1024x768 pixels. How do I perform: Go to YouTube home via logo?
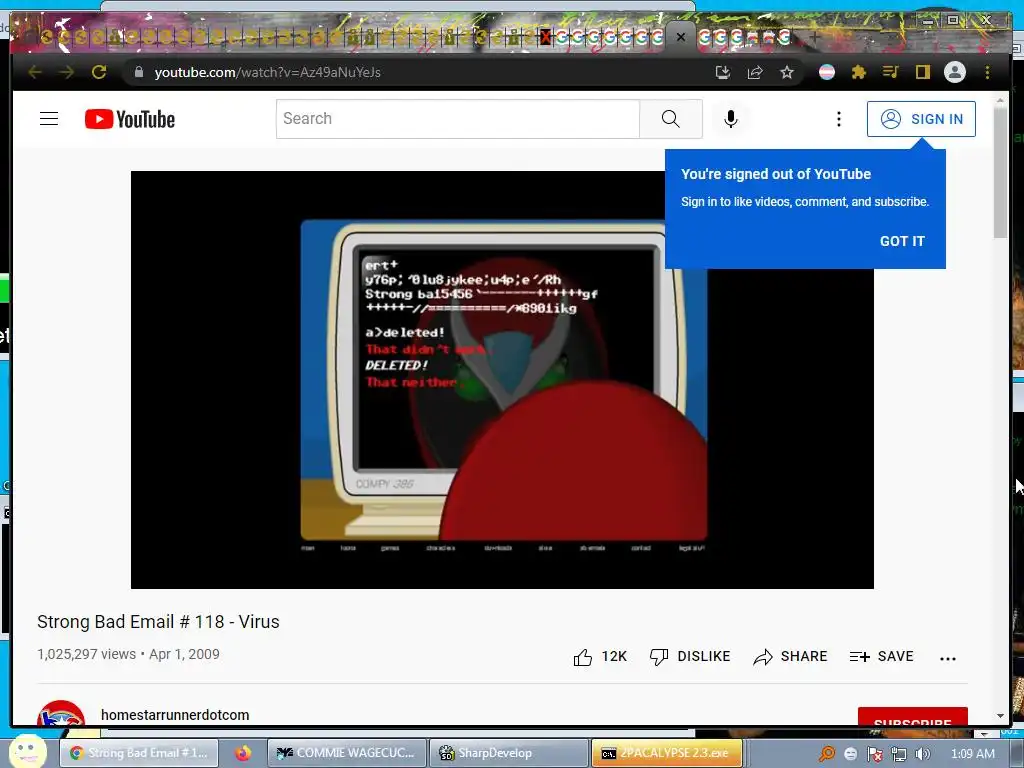click(130, 119)
